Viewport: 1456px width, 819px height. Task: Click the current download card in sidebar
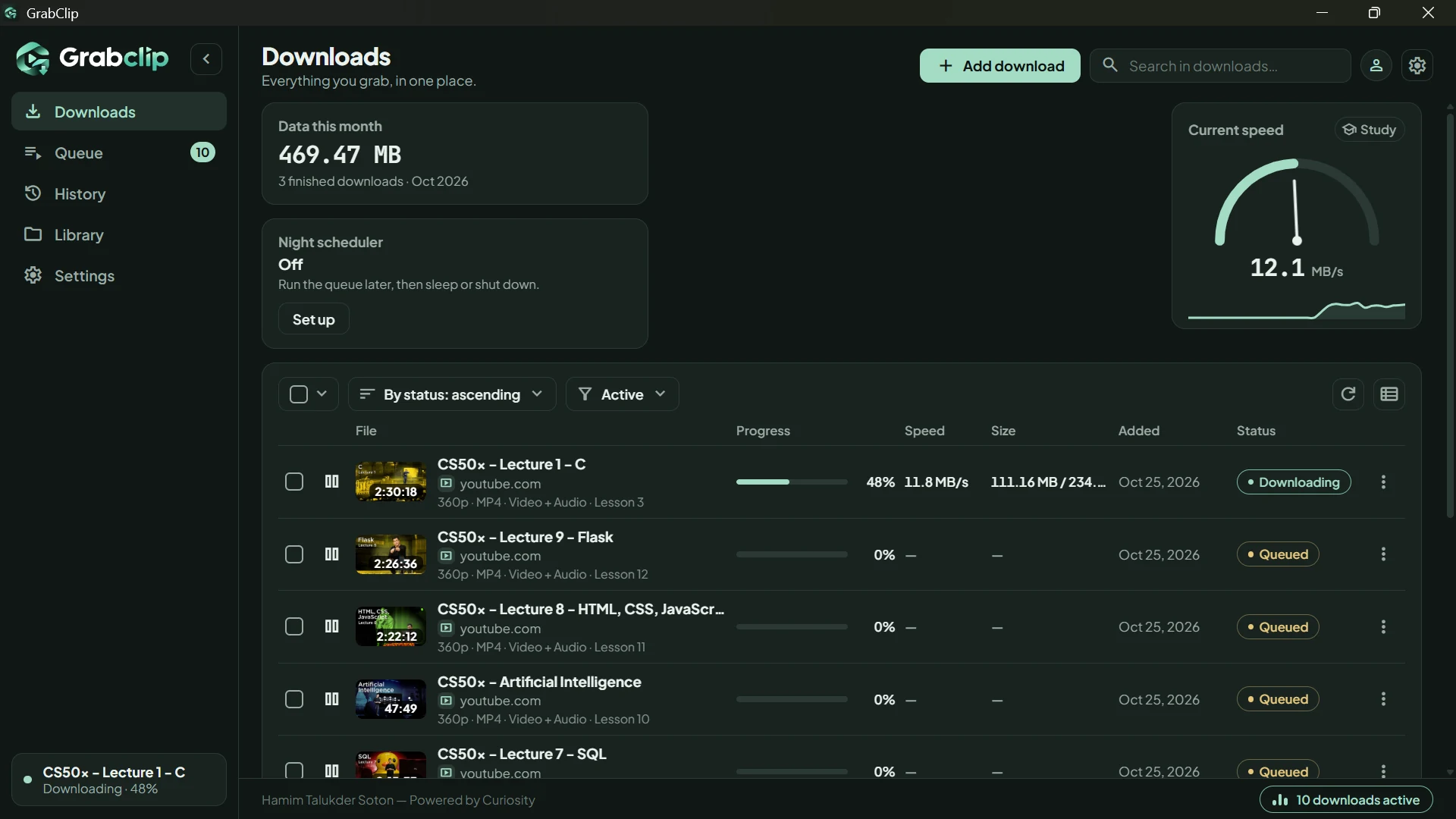click(x=119, y=780)
